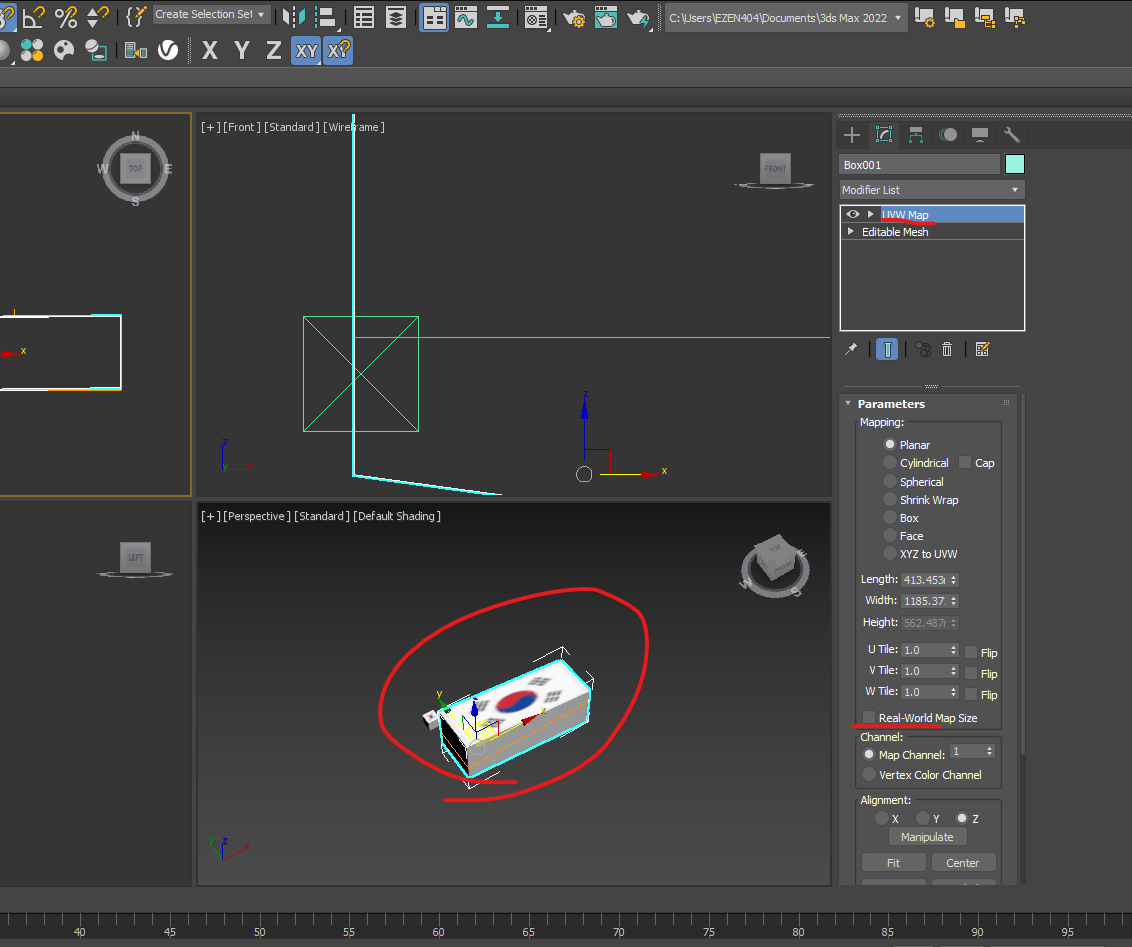Enable the Cap checkbox
The width and height of the screenshot is (1132, 947).
965,463
